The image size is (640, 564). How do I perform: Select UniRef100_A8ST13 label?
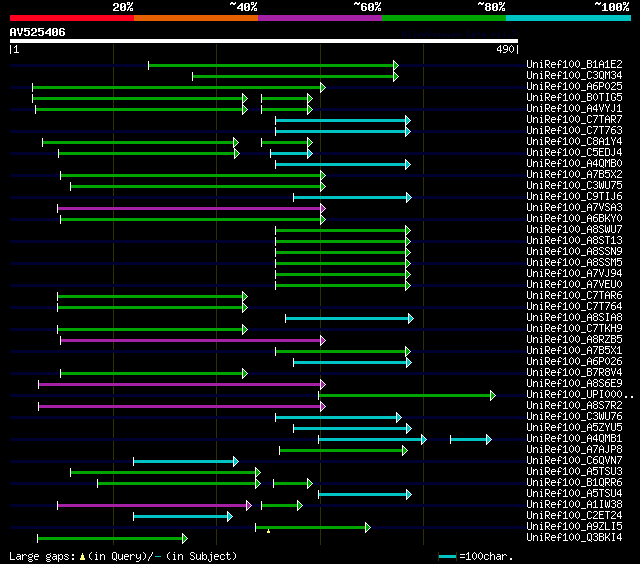pos(574,241)
